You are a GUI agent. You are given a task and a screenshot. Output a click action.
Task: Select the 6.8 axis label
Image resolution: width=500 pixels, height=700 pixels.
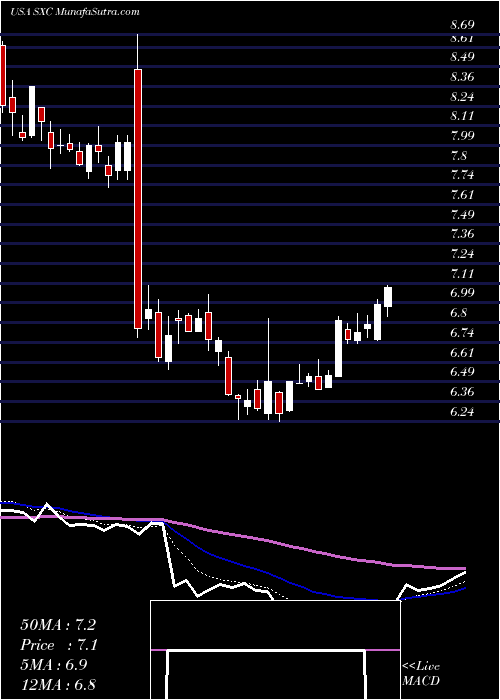coord(458,313)
